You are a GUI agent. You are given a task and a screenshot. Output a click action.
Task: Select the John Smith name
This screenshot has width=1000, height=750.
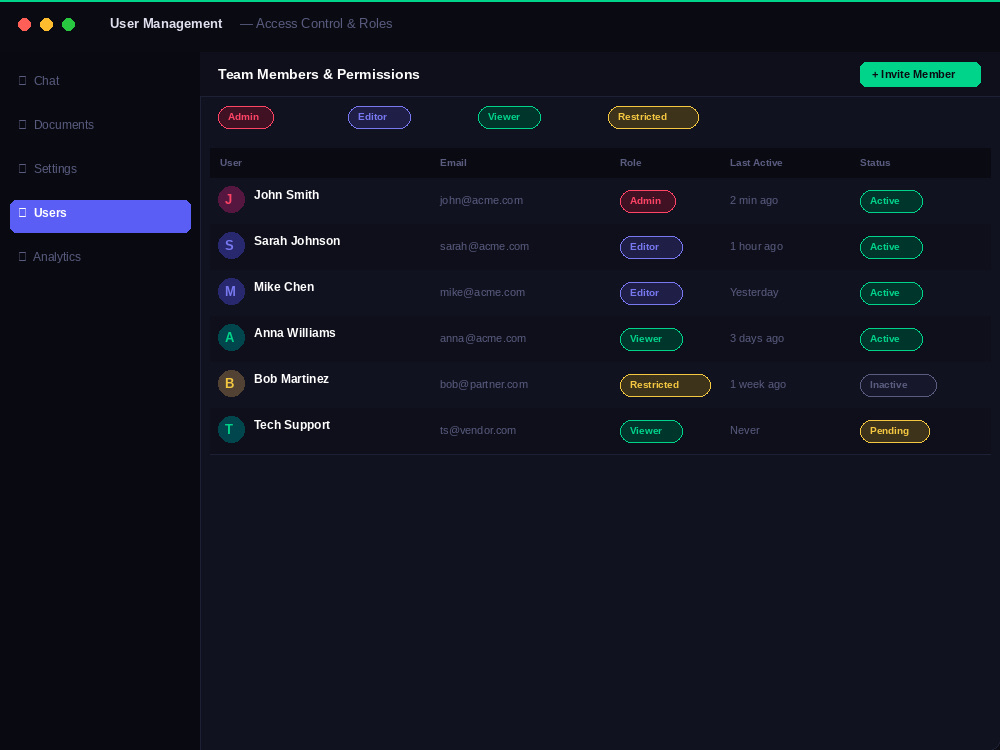[286, 195]
